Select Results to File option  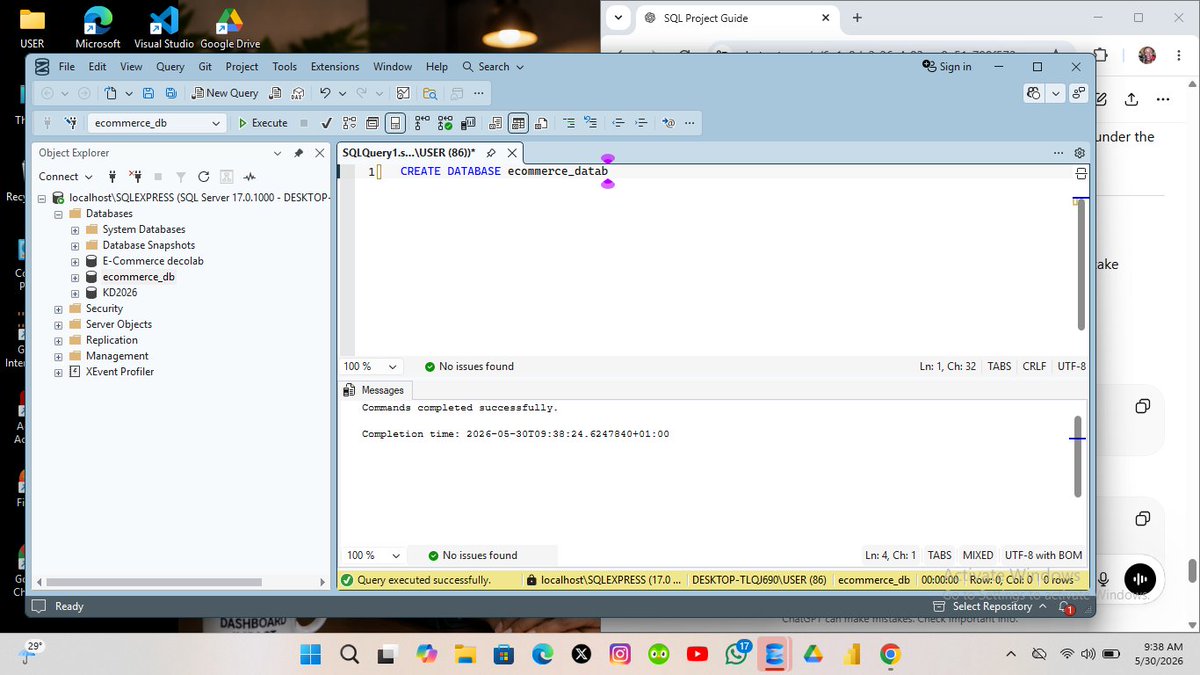[x=541, y=123]
